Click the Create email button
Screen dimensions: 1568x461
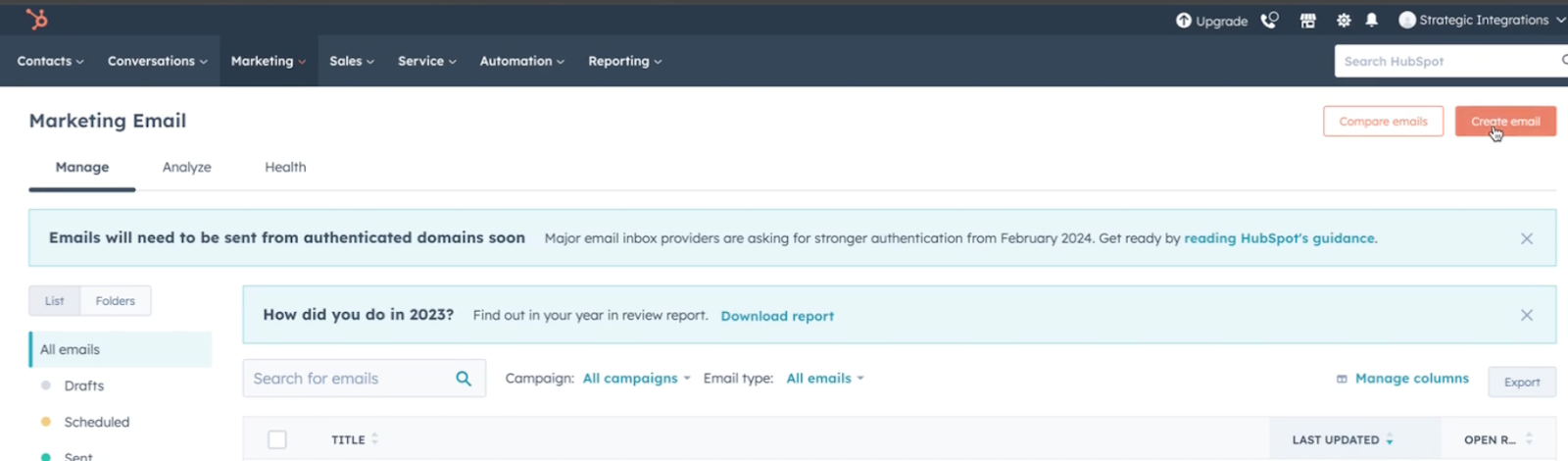click(1504, 122)
